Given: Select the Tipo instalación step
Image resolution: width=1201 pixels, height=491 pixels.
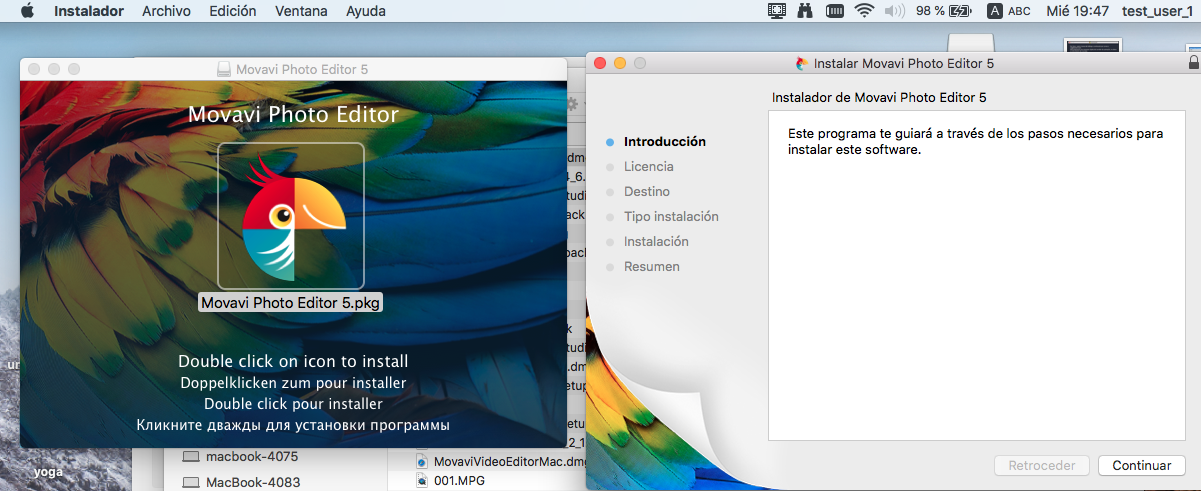Looking at the screenshot, I should tap(671, 217).
